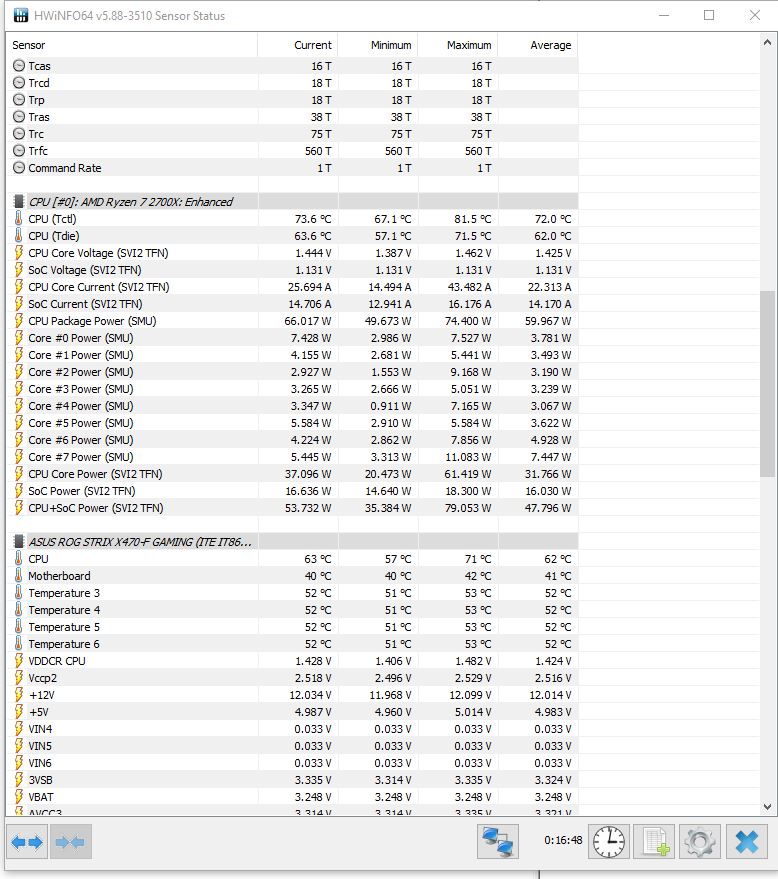Select the Core #0 Power (SMU) row
778x879 pixels.
pos(292,337)
